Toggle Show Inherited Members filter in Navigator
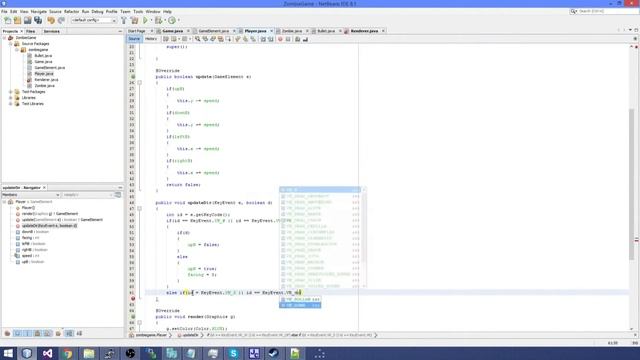 (7, 333)
